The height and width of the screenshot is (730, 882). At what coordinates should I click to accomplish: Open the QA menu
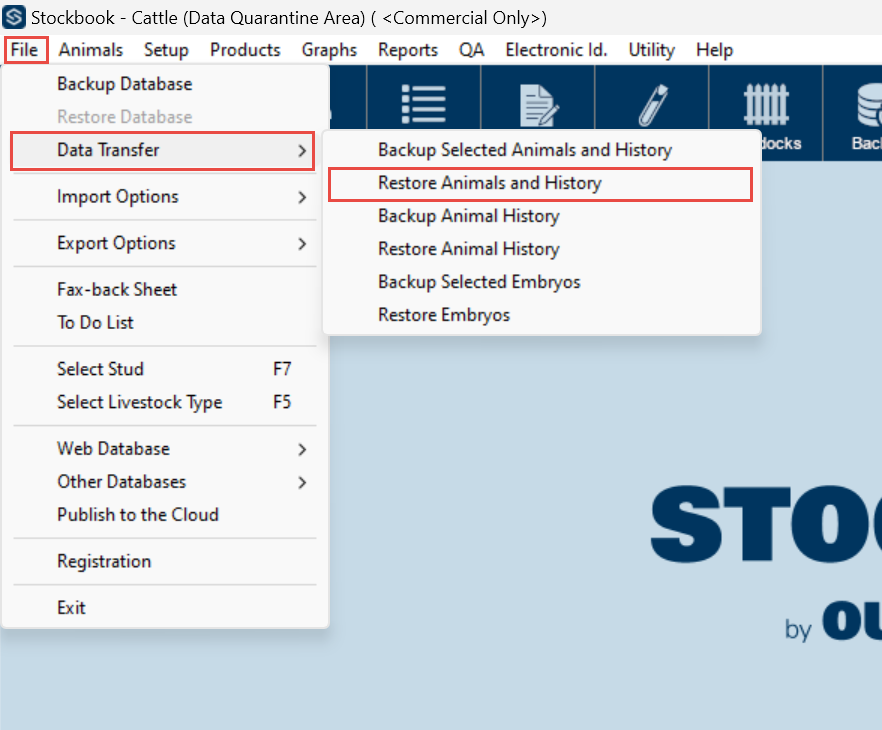(x=471, y=50)
